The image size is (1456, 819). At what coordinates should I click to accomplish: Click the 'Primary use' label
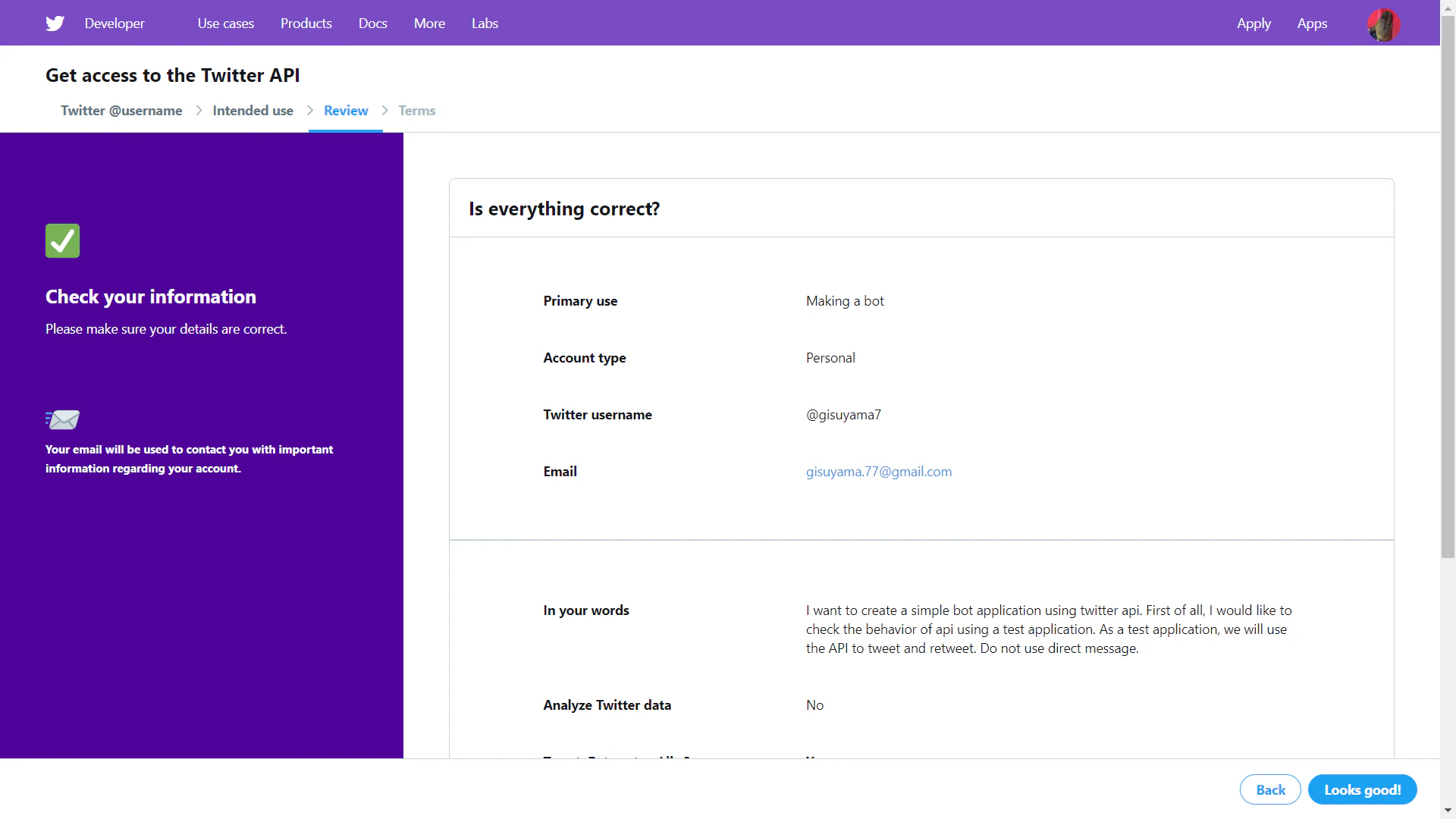point(580,301)
